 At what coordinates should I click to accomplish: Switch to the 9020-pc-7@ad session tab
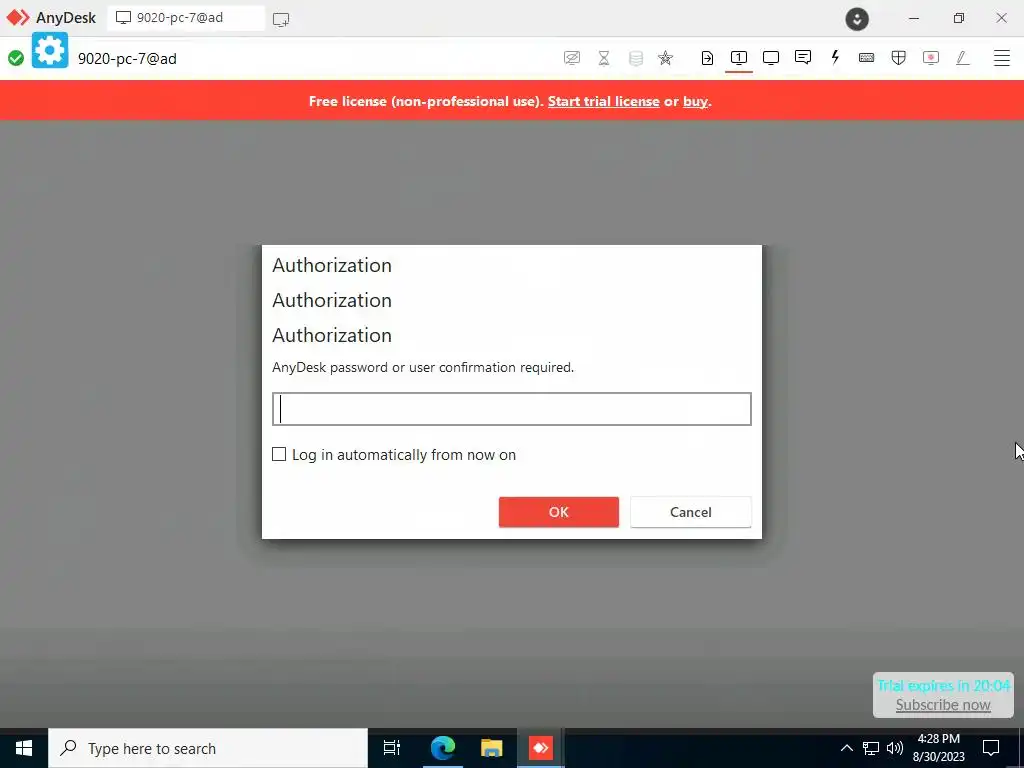point(185,18)
